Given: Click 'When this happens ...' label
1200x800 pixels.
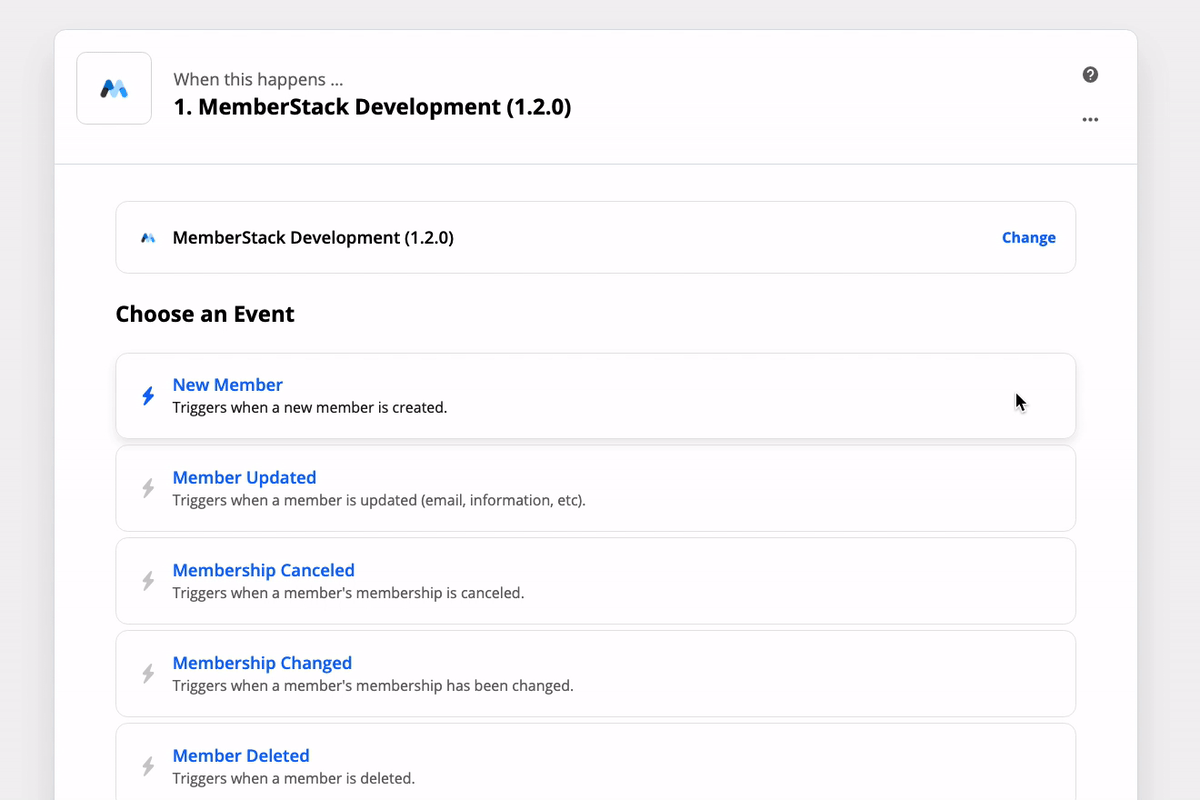Looking at the screenshot, I should tap(258, 80).
